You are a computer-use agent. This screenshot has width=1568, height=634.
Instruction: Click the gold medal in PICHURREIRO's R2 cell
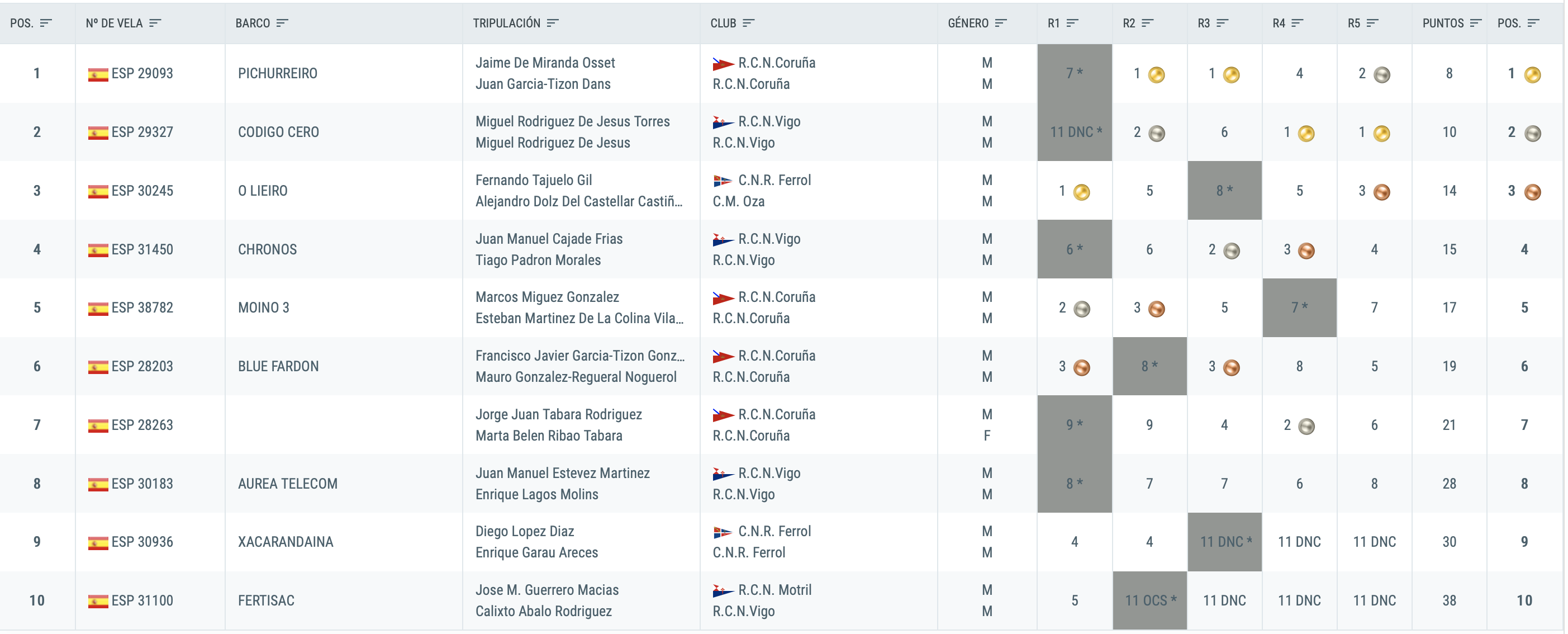pos(1156,75)
